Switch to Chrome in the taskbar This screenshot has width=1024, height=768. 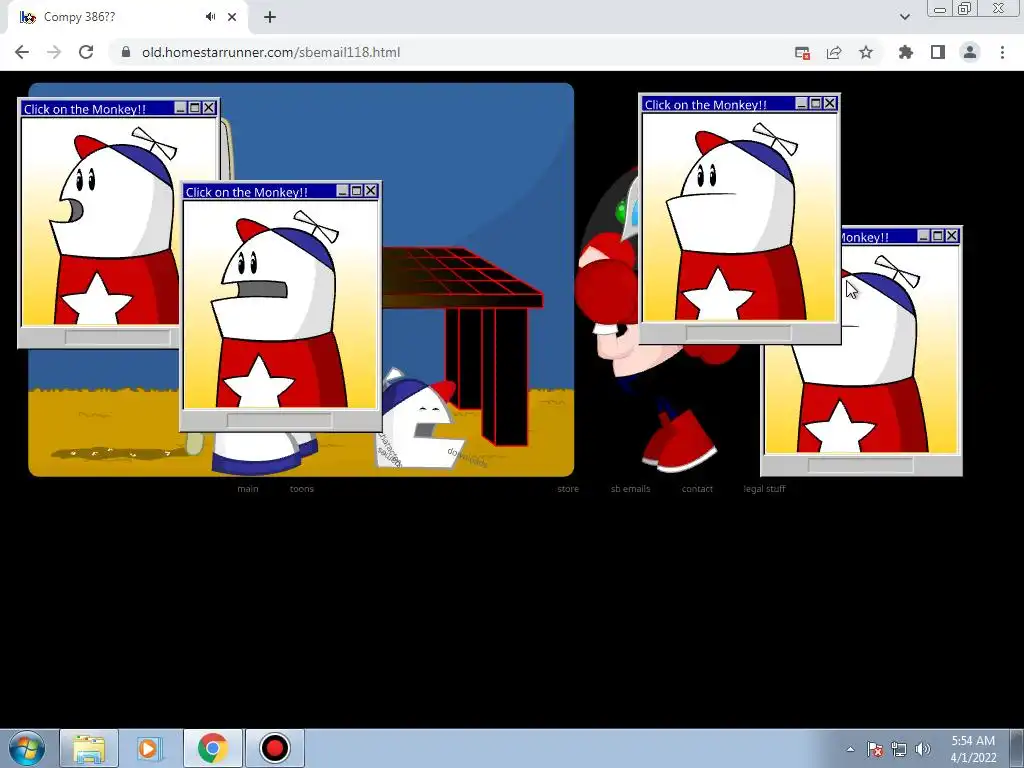click(212, 748)
